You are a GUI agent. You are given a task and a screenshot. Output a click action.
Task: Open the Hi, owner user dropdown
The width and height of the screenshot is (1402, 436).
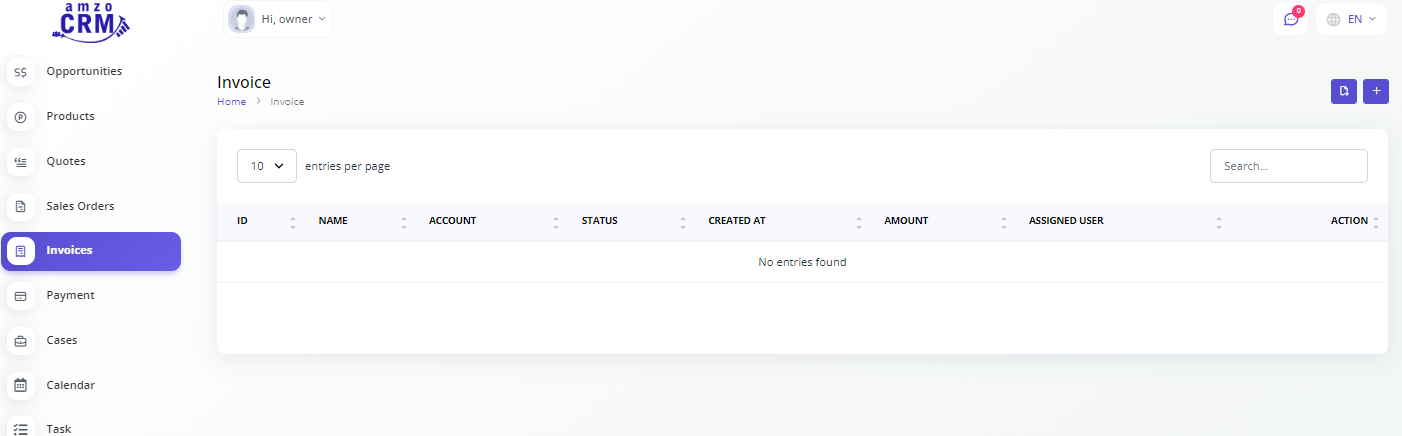(x=278, y=19)
